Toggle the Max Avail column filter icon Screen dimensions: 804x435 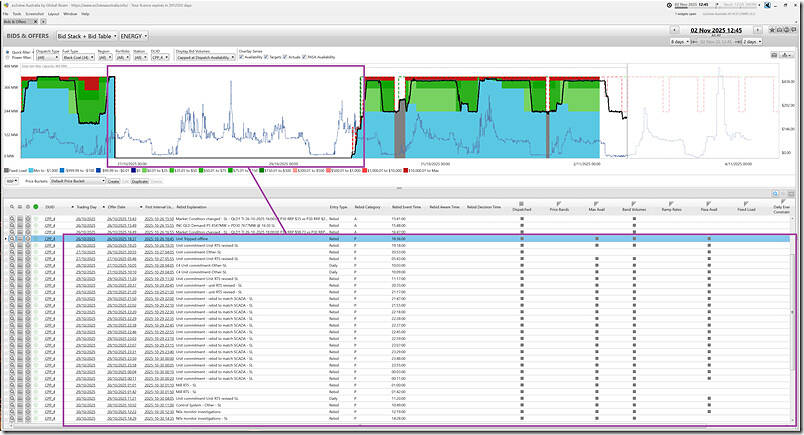(596, 204)
